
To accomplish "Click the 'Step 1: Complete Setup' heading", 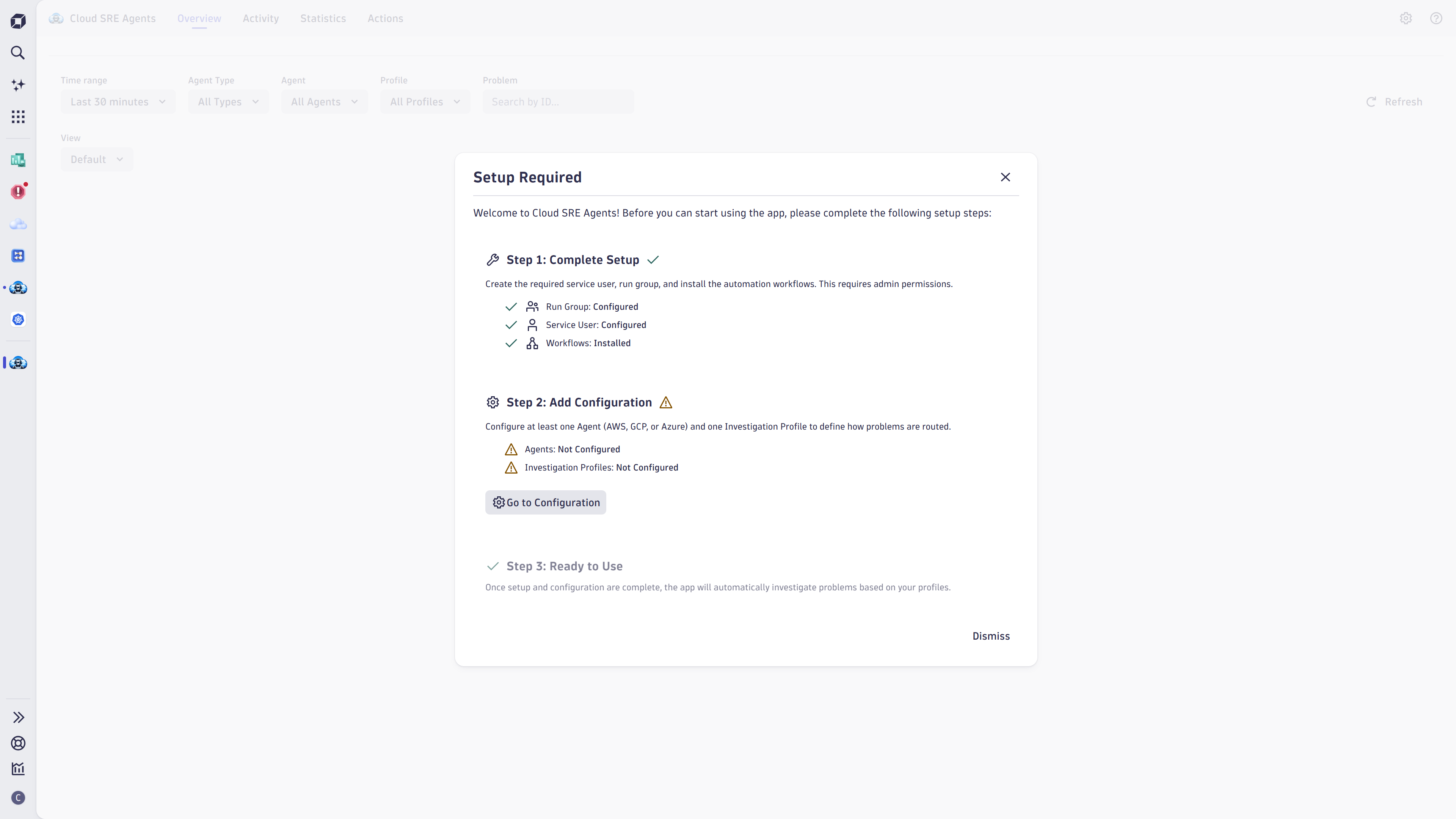I will [573, 259].
